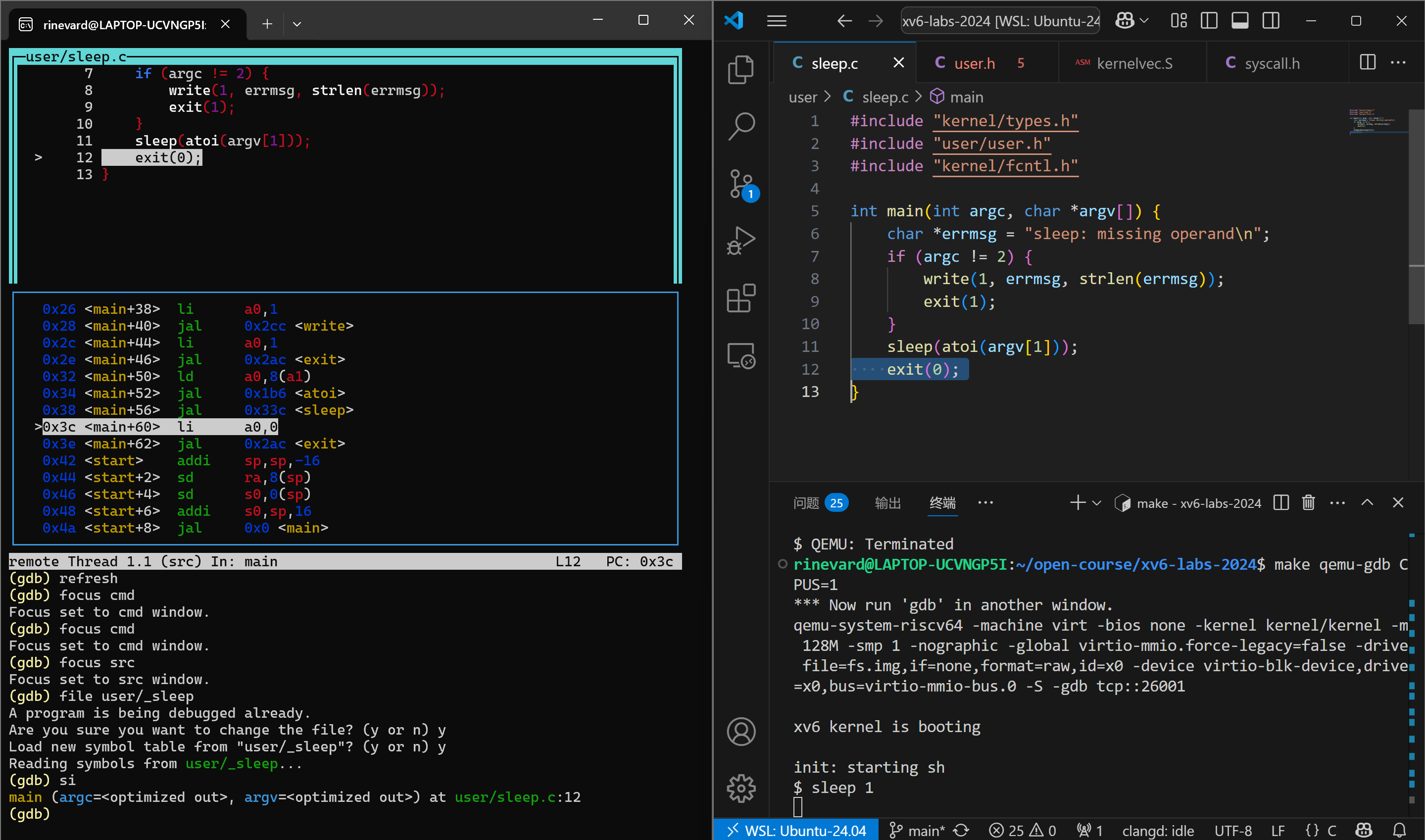Expand the Copilot dropdown in title bar

1144,21
